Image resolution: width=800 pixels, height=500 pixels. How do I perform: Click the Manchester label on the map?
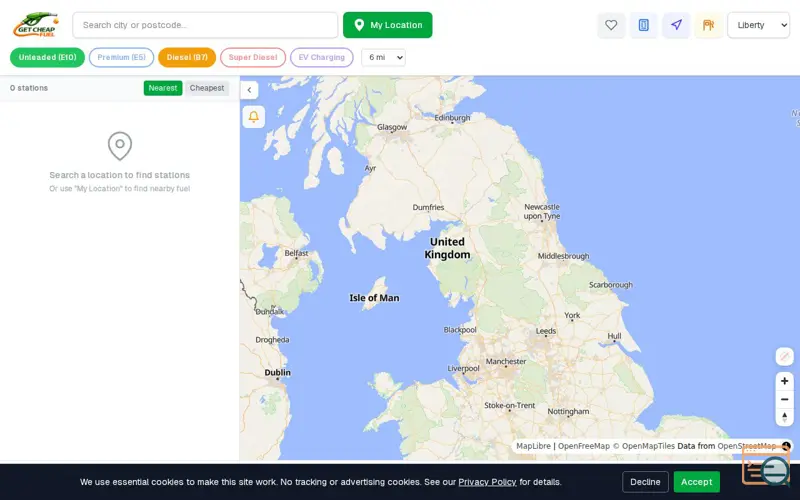506,361
